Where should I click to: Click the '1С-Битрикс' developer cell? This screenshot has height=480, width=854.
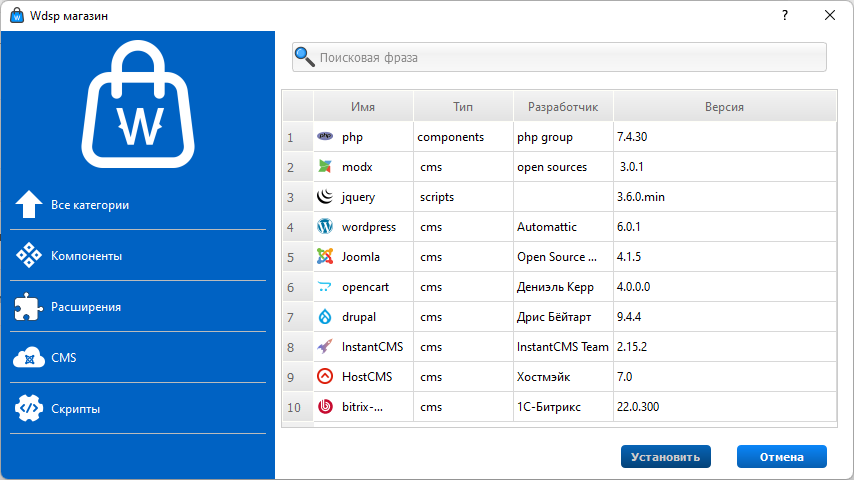[563, 406]
